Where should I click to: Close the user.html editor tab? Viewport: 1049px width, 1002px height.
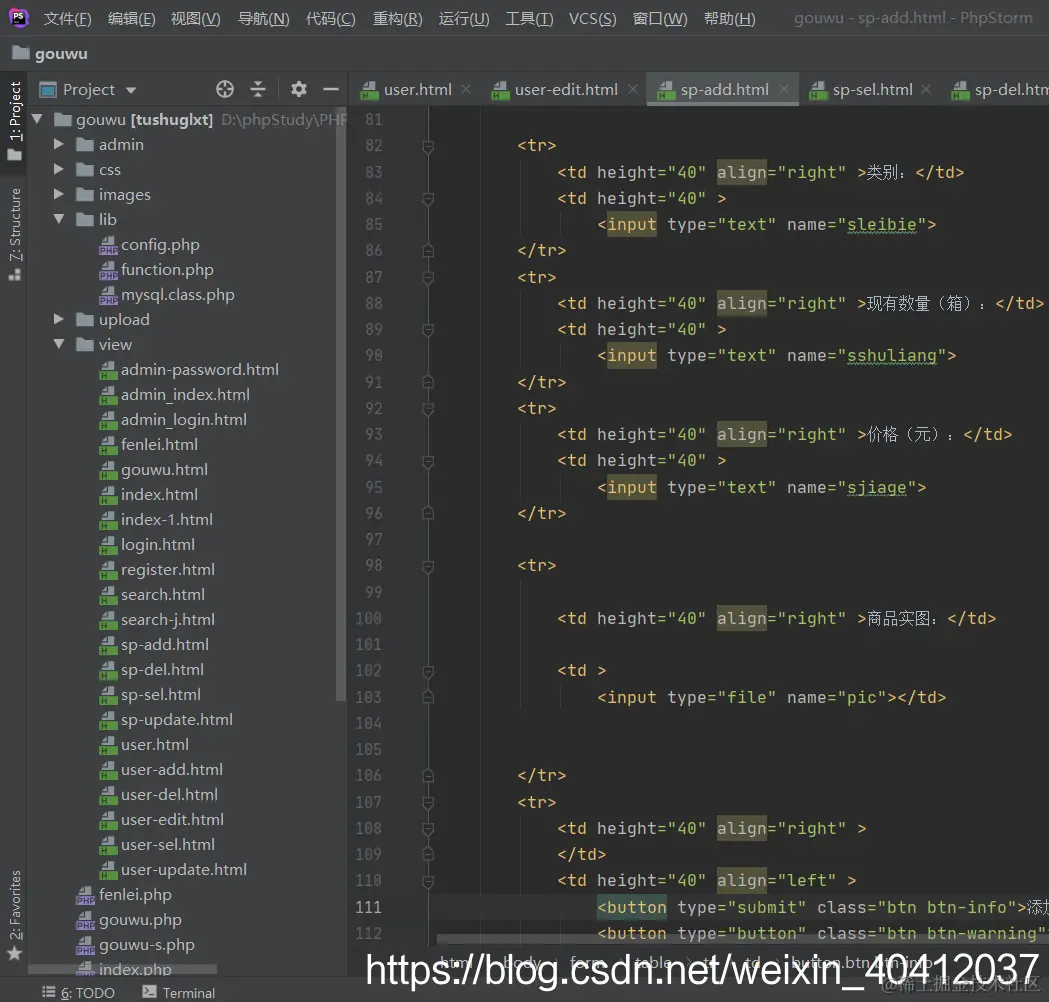tap(466, 89)
